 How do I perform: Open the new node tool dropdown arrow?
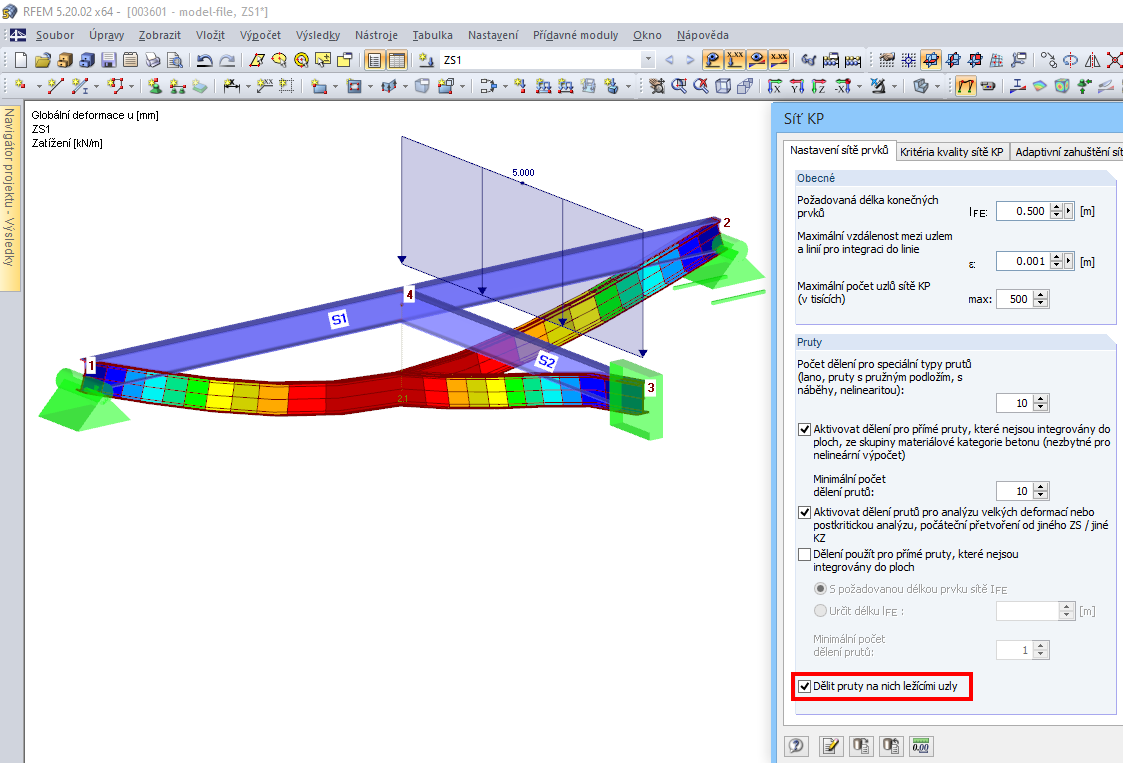pyautogui.click(x=39, y=87)
